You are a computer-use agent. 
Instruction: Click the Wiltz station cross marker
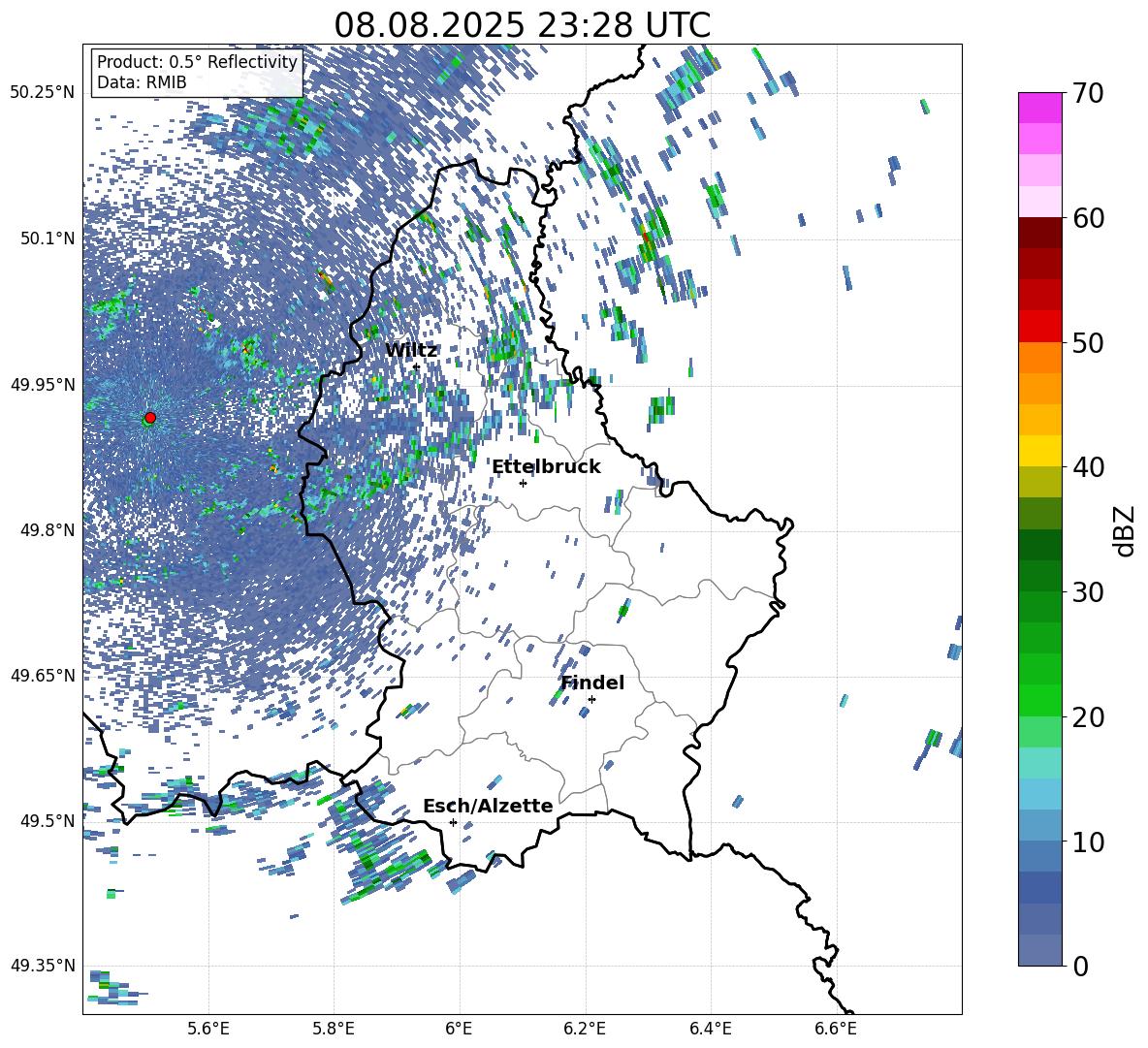[x=417, y=366]
